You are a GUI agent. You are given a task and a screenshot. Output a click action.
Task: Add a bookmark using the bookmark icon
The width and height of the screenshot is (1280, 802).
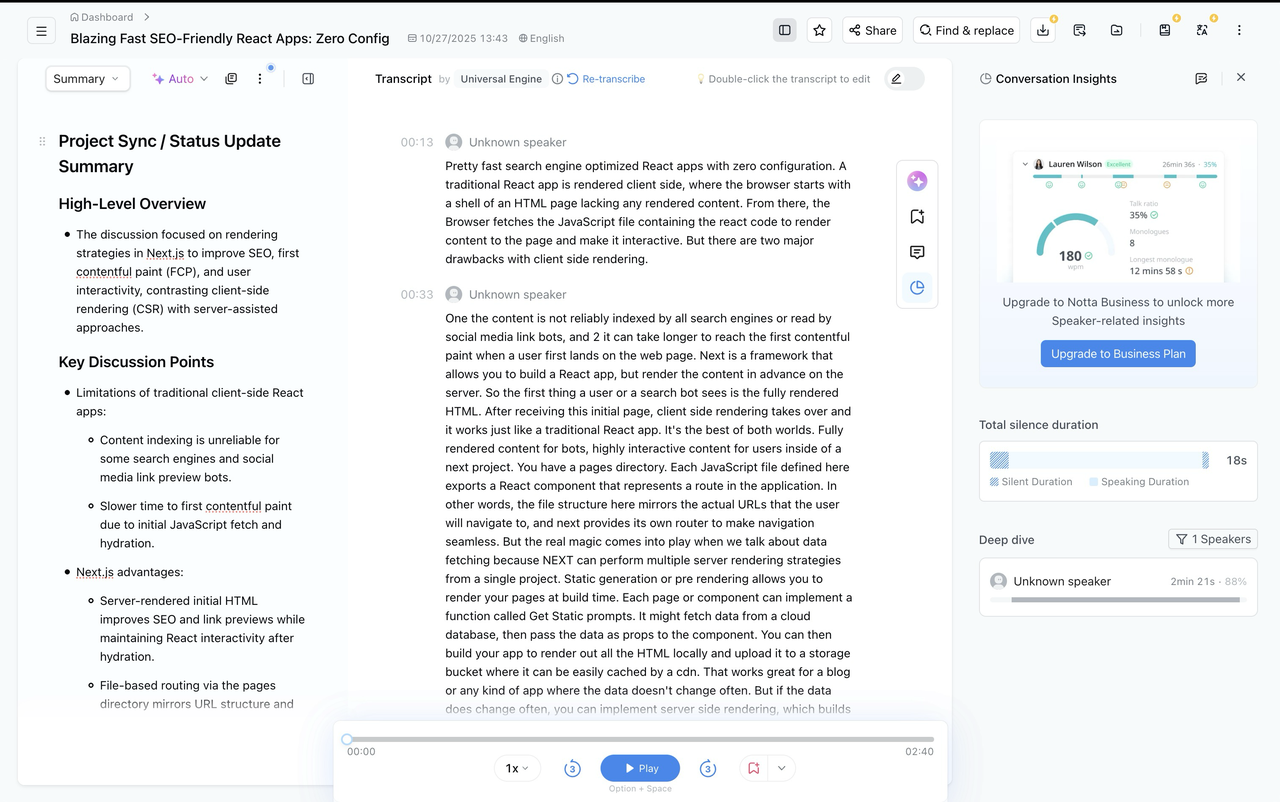click(x=917, y=215)
